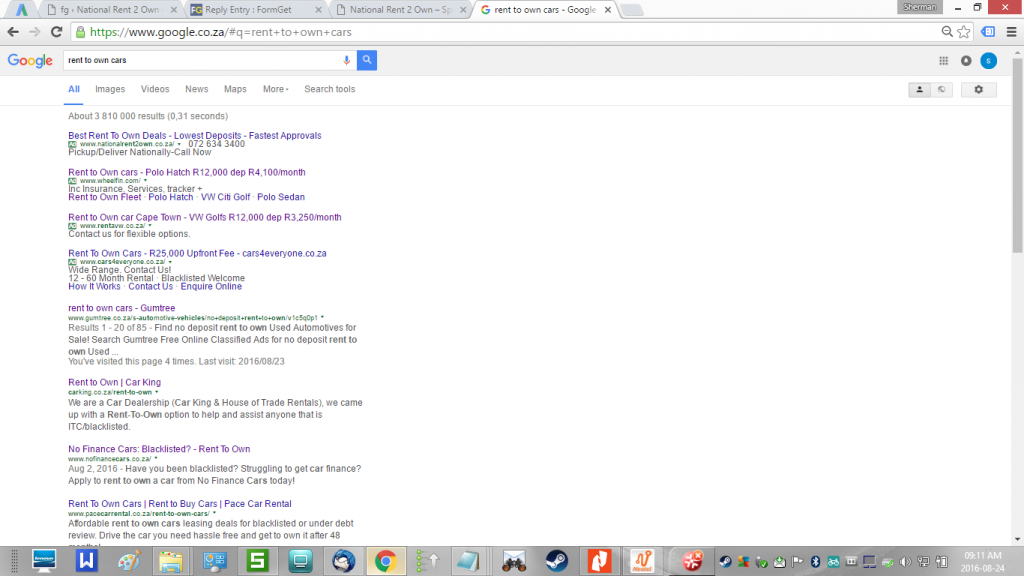Switch to Maps results
The image size is (1024, 576).
(x=235, y=89)
